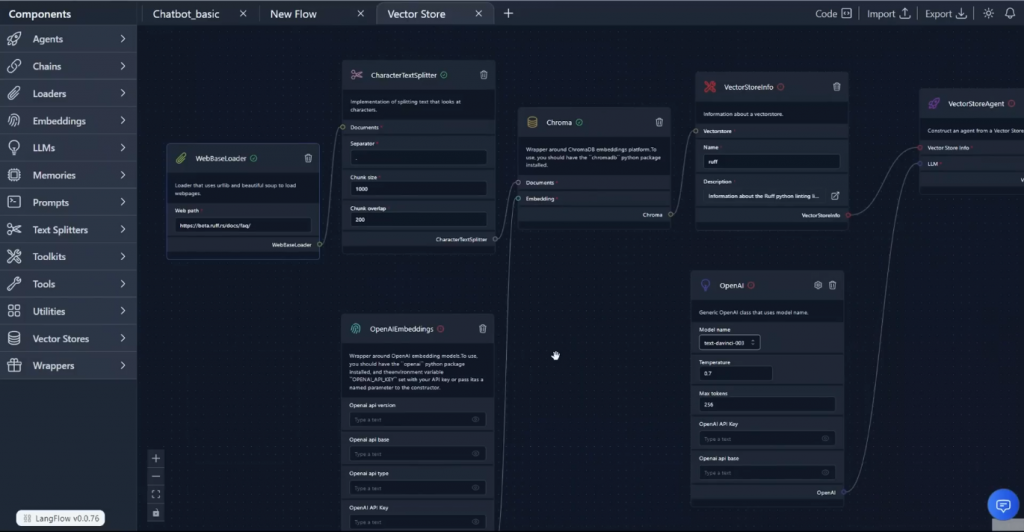The image size is (1024, 532).
Task: Click the Prompts terminal icon
Action: 14,202
